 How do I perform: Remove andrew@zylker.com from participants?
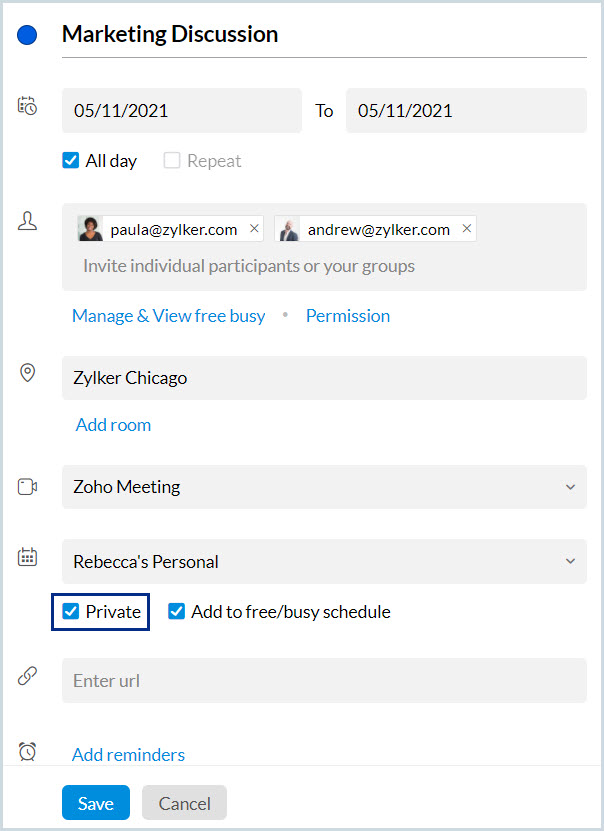[x=466, y=229]
